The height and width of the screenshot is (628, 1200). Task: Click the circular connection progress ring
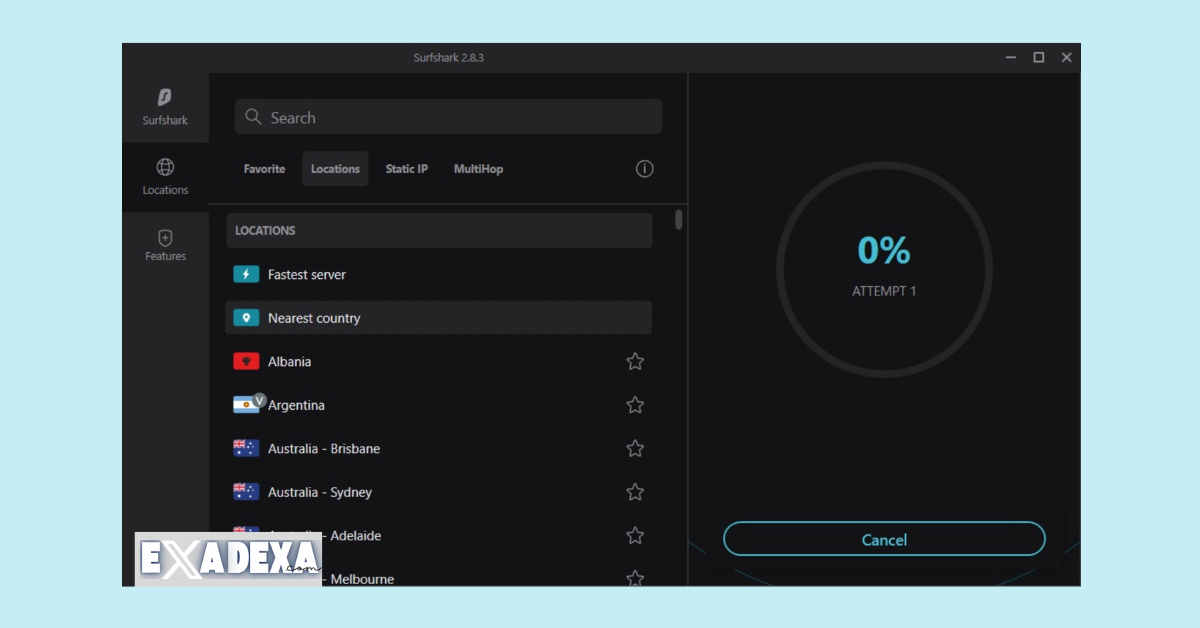pos(884,270)
